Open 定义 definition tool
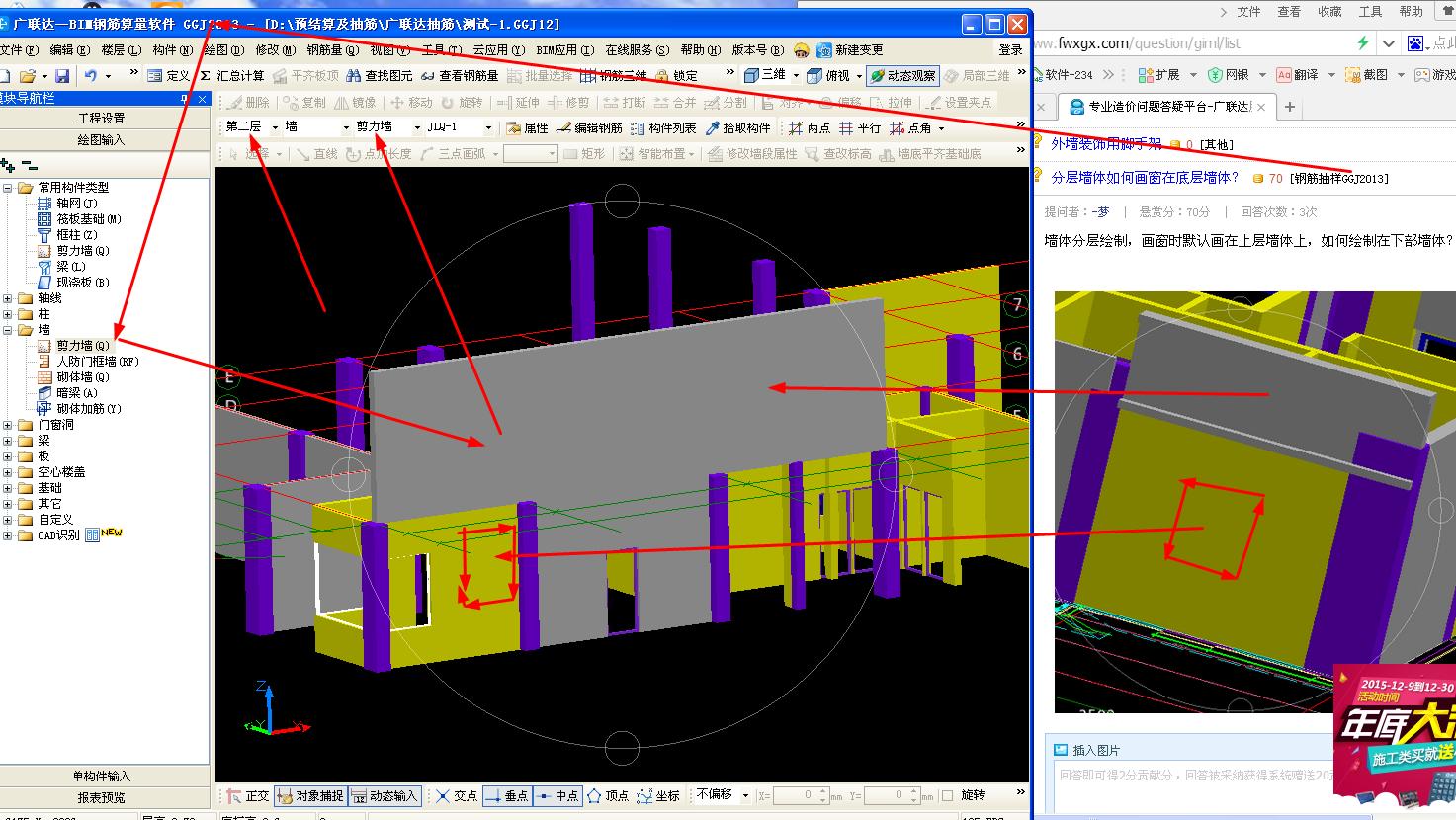 point(168,75)
